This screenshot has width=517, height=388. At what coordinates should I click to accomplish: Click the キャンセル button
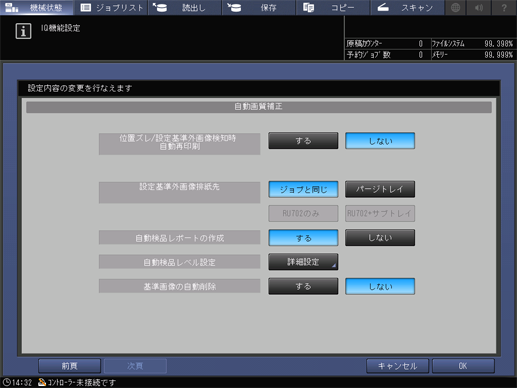(397, 366)
